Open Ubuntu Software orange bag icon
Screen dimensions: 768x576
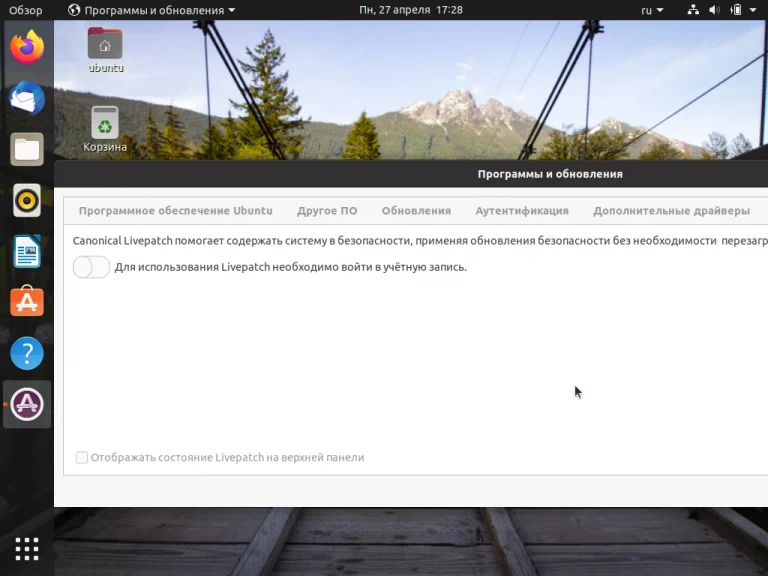tap(27, 302)
